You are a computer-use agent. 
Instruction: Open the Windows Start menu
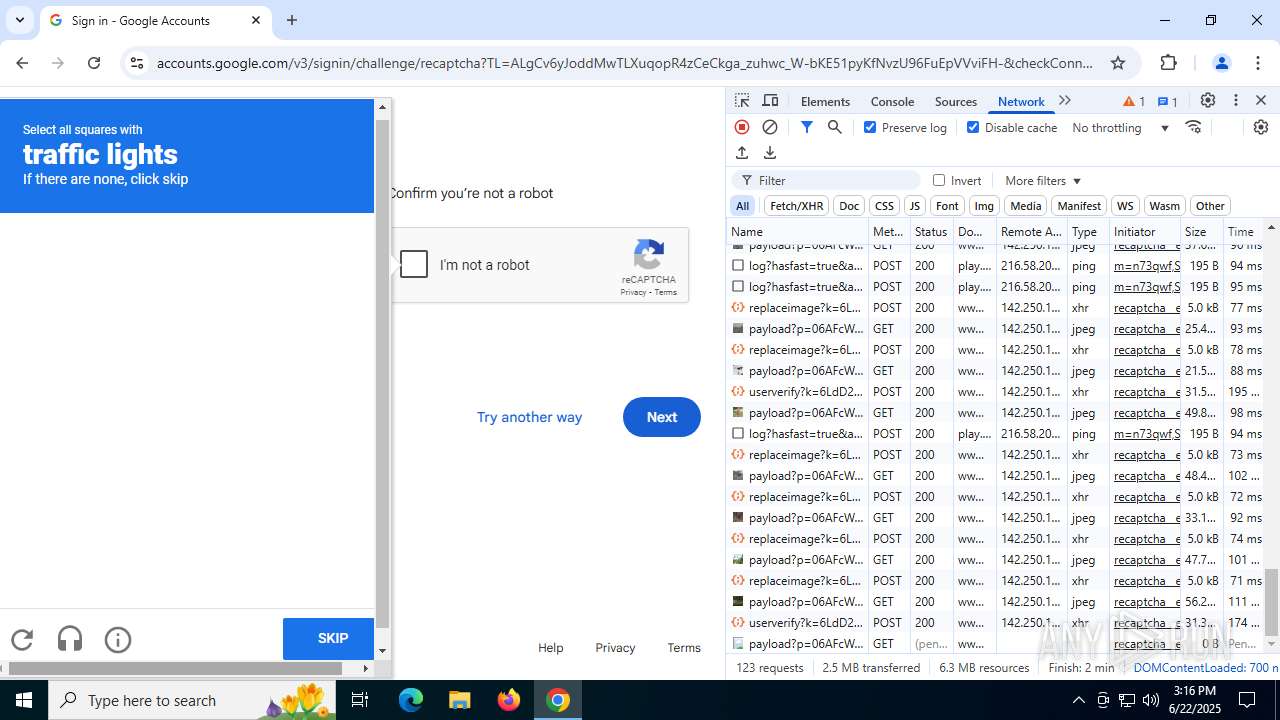(24, 700)
